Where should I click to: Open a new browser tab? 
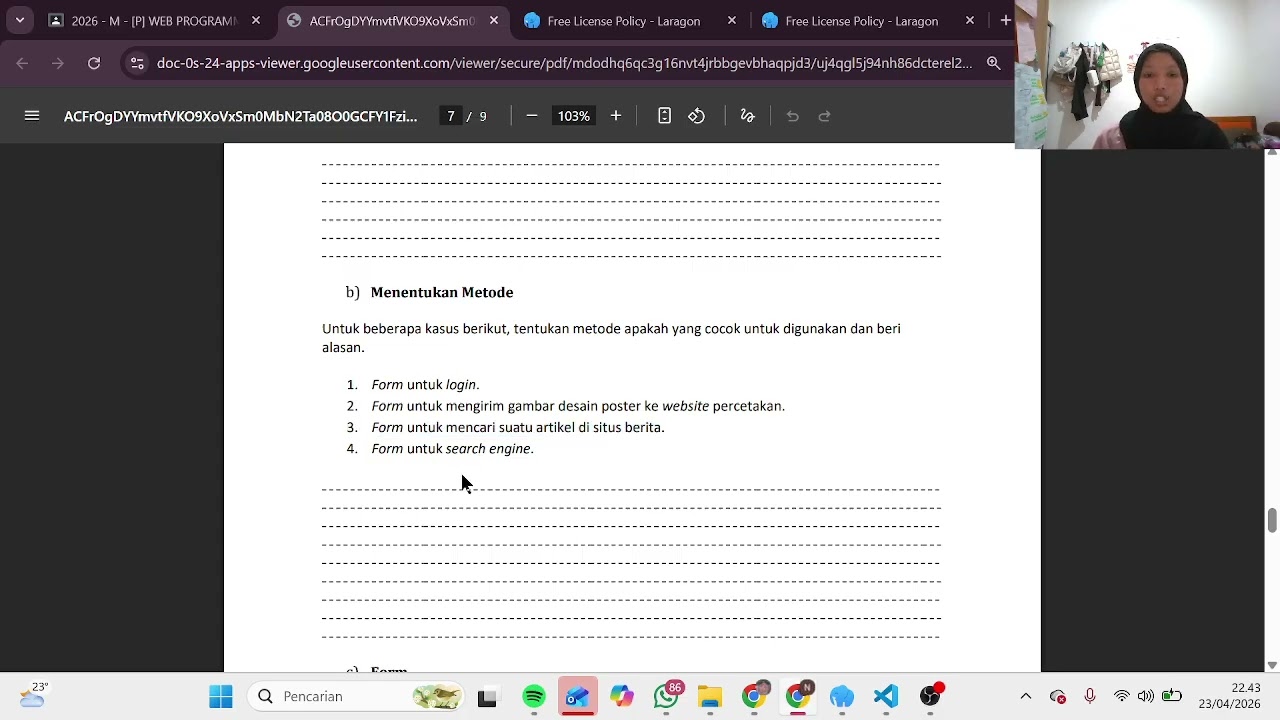point(1005,20)
